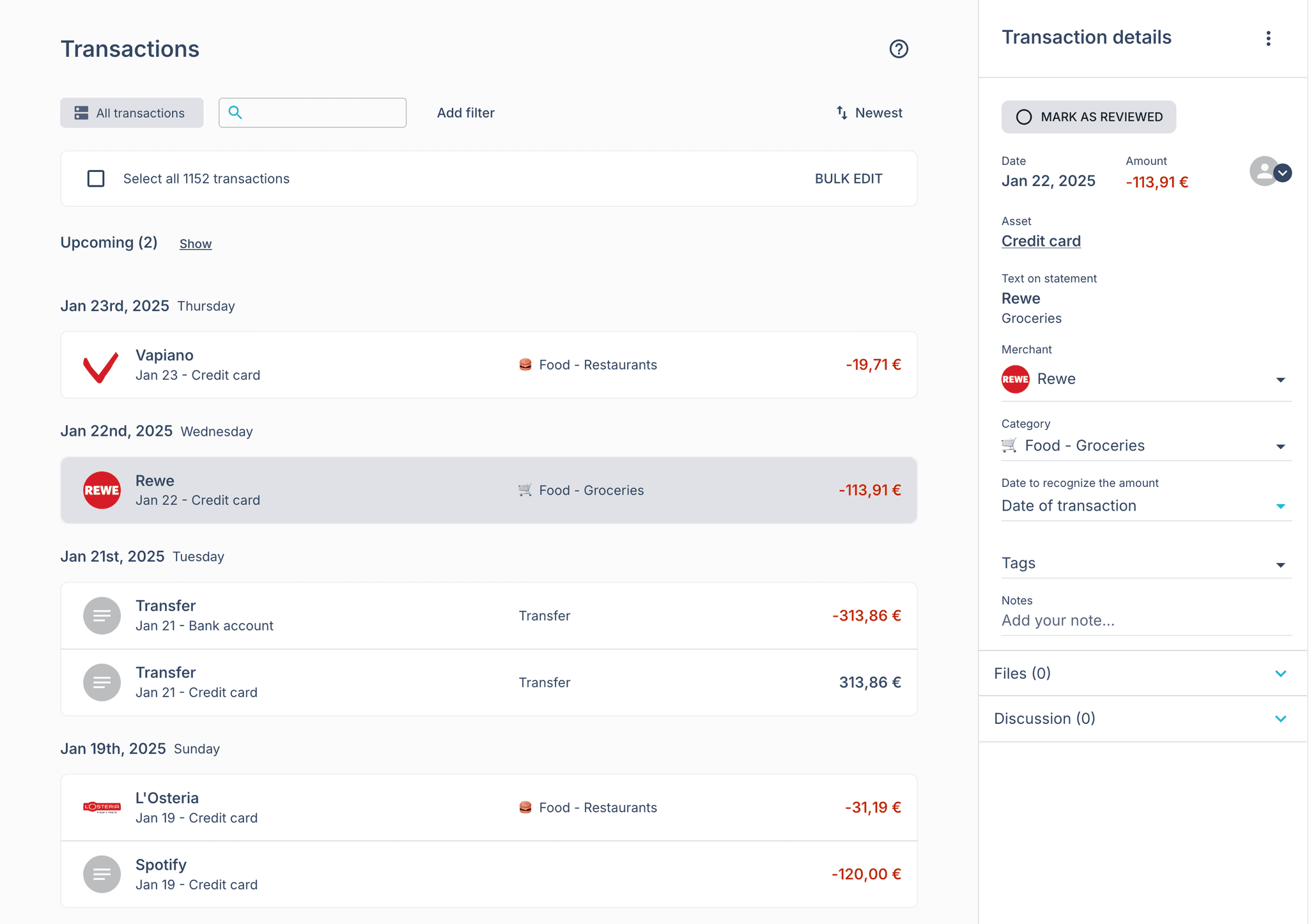Click the Rewe logo in transaction list
This screenshot has height=924, width=1309.
[x=102, y=490]
